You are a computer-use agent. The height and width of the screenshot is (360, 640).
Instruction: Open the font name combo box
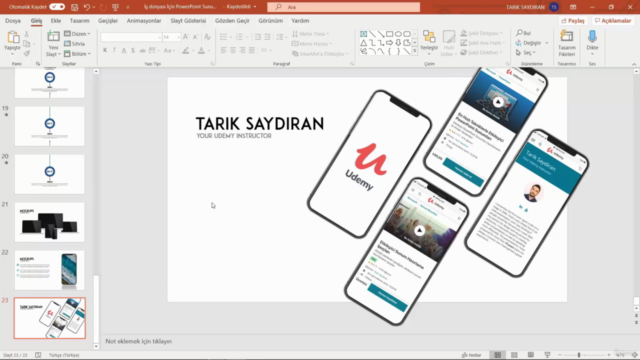(x=131, y=37)
